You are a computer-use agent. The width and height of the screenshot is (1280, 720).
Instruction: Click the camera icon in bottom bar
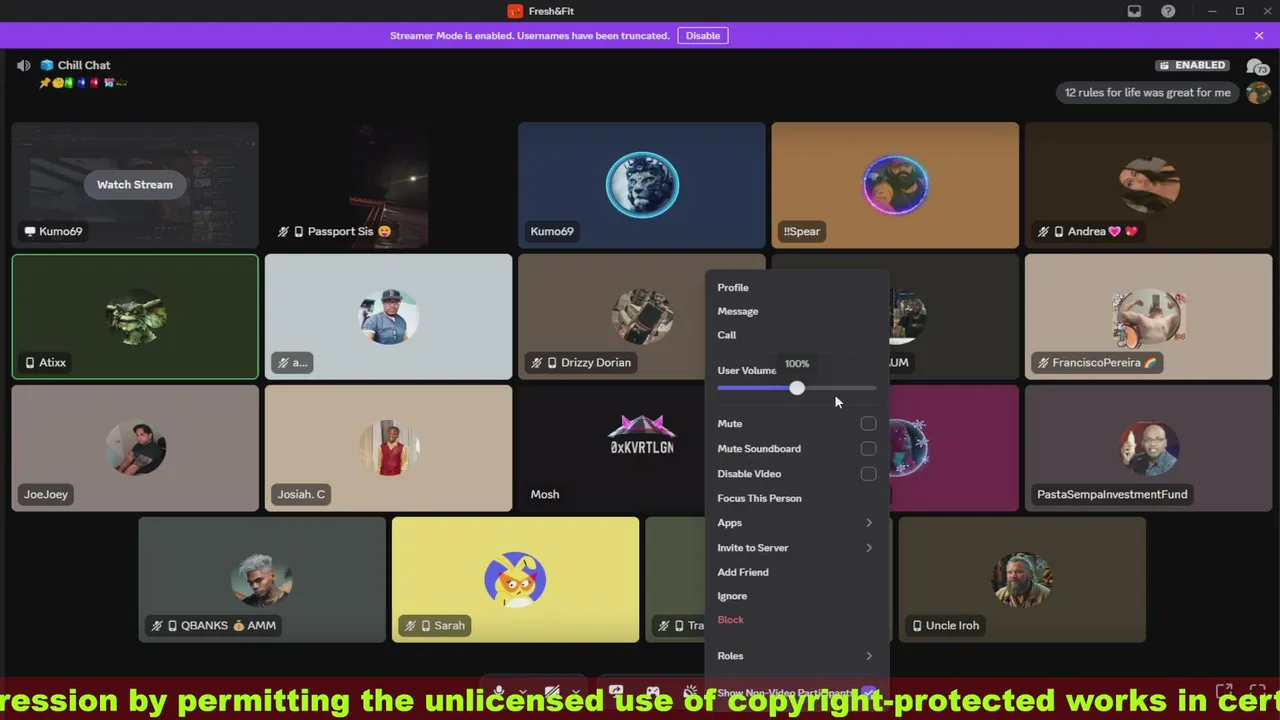pos(552,691)
